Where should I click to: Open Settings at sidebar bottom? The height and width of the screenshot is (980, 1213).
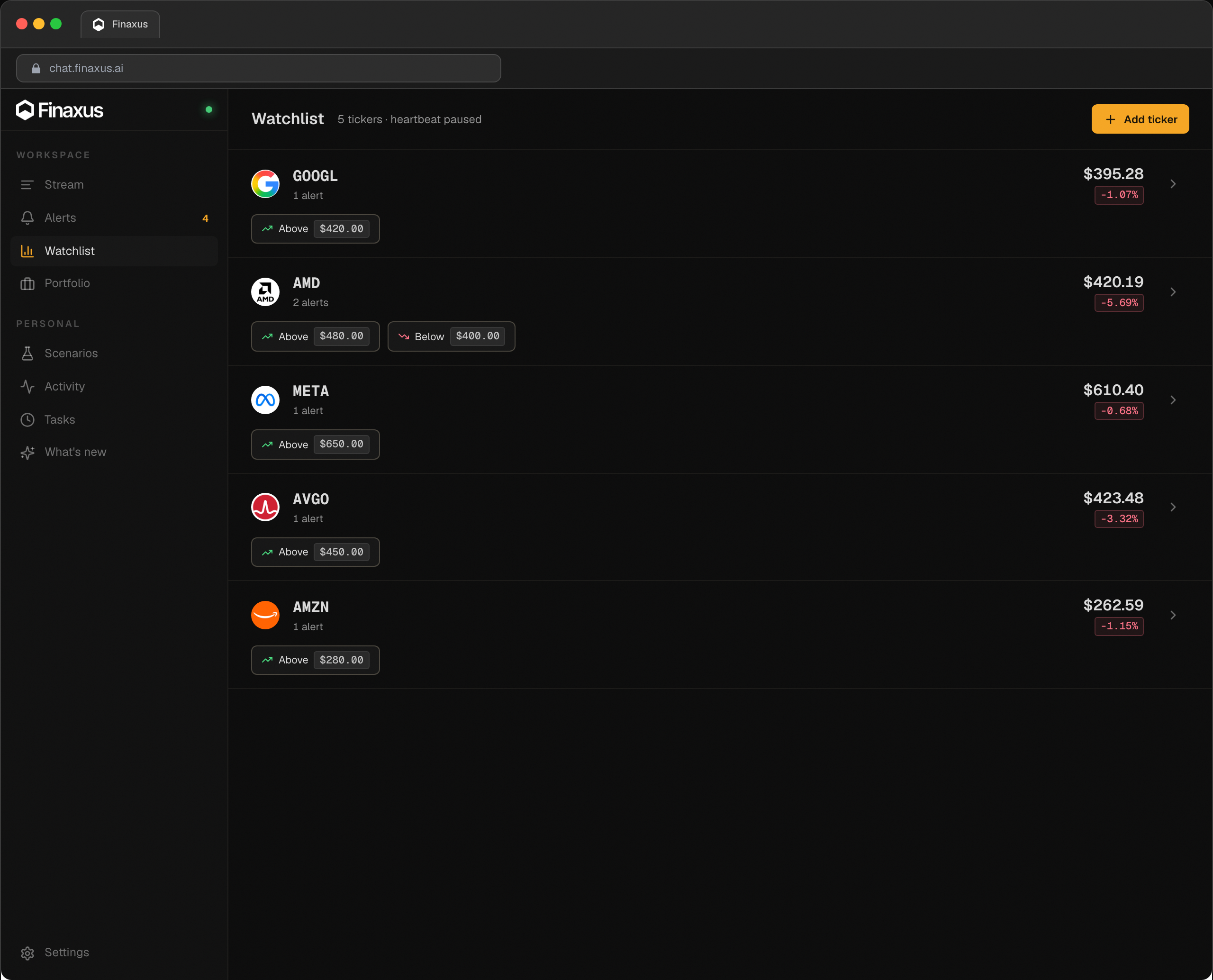pyautogui.click(x=114, y=953)
